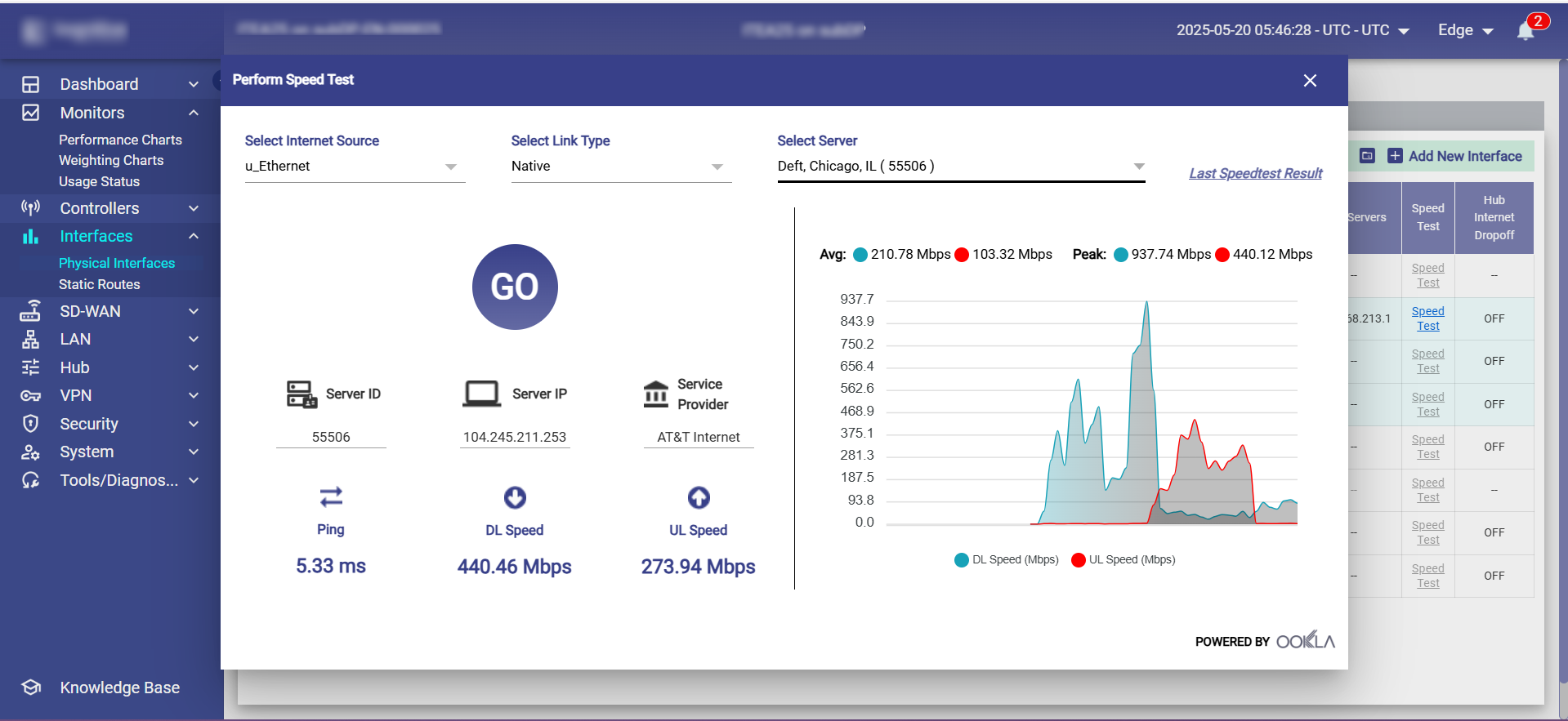Click the Security shield icon
This screenshot has height=721, width=1568.
[31, 424]
